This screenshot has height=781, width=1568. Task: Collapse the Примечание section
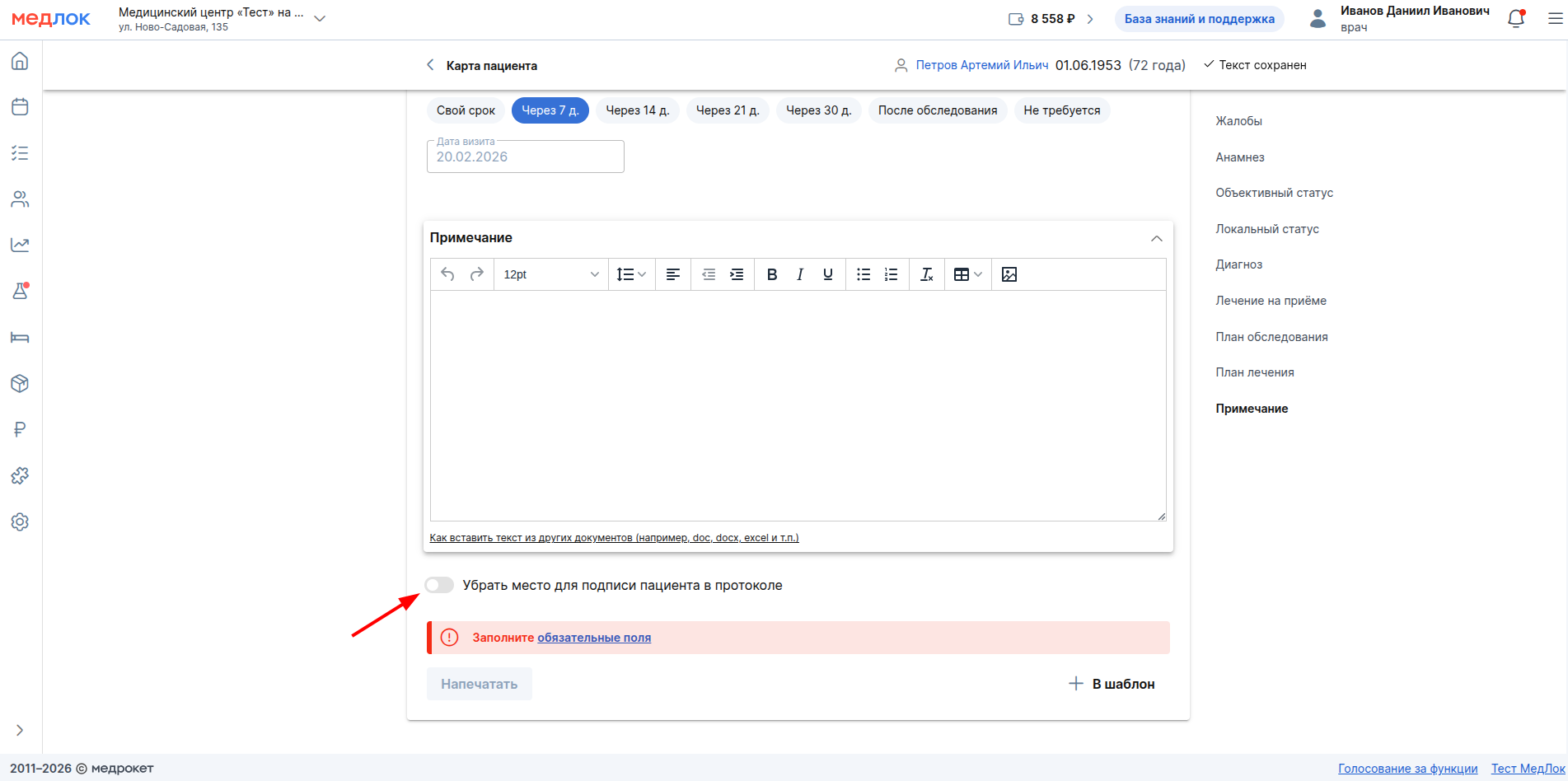click(1156, 238)
